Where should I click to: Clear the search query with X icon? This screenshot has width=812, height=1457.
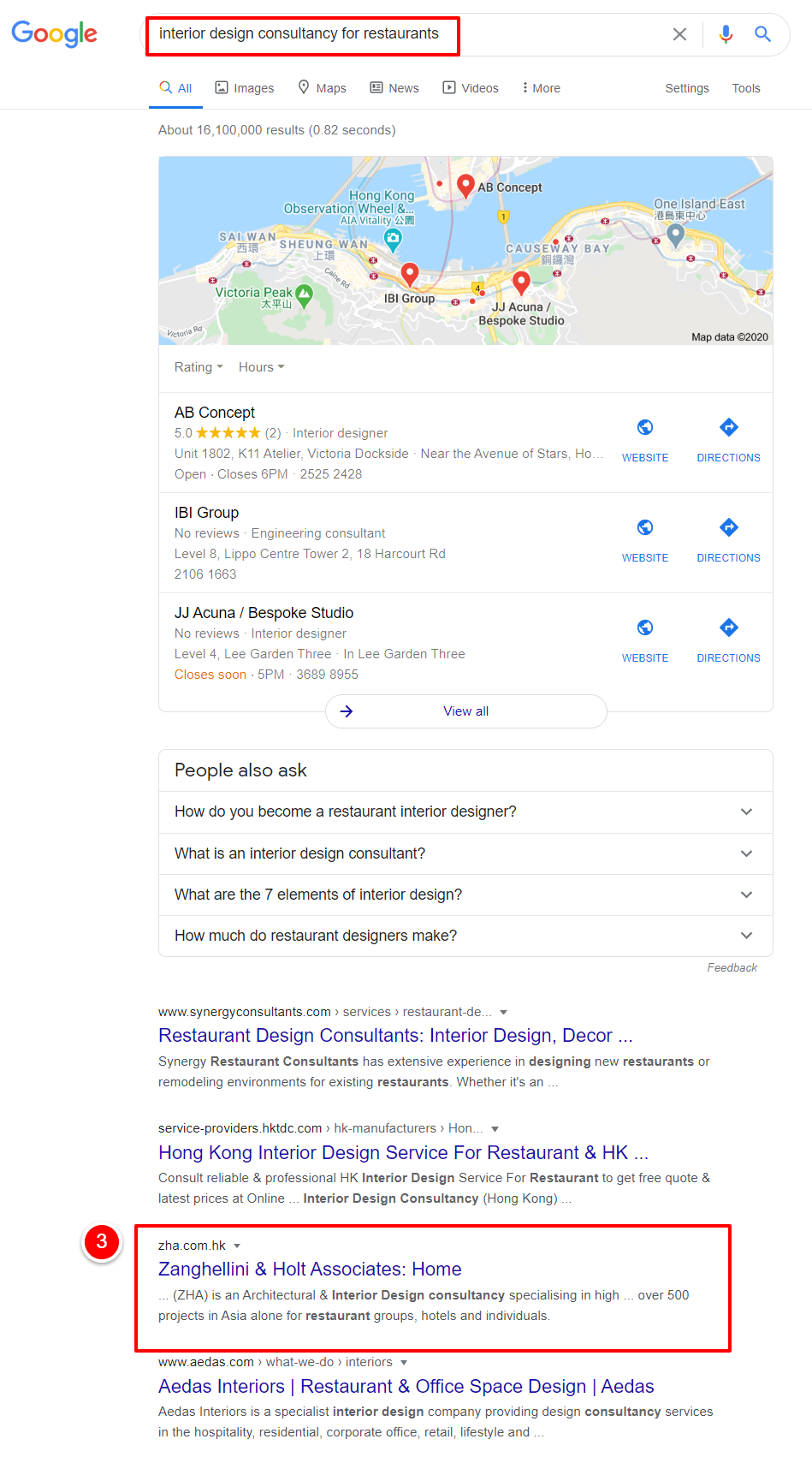679,34
